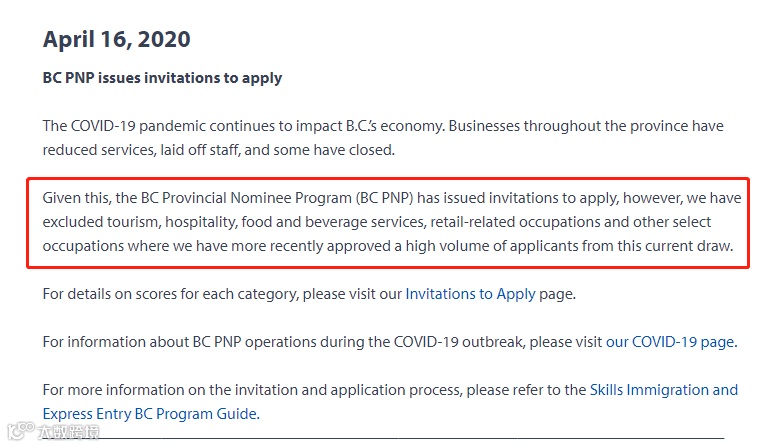Viewport: 757px width, 447px height.
Task: Click the watermark logo icon at bottom-left
Action: (x=20, y=431)
